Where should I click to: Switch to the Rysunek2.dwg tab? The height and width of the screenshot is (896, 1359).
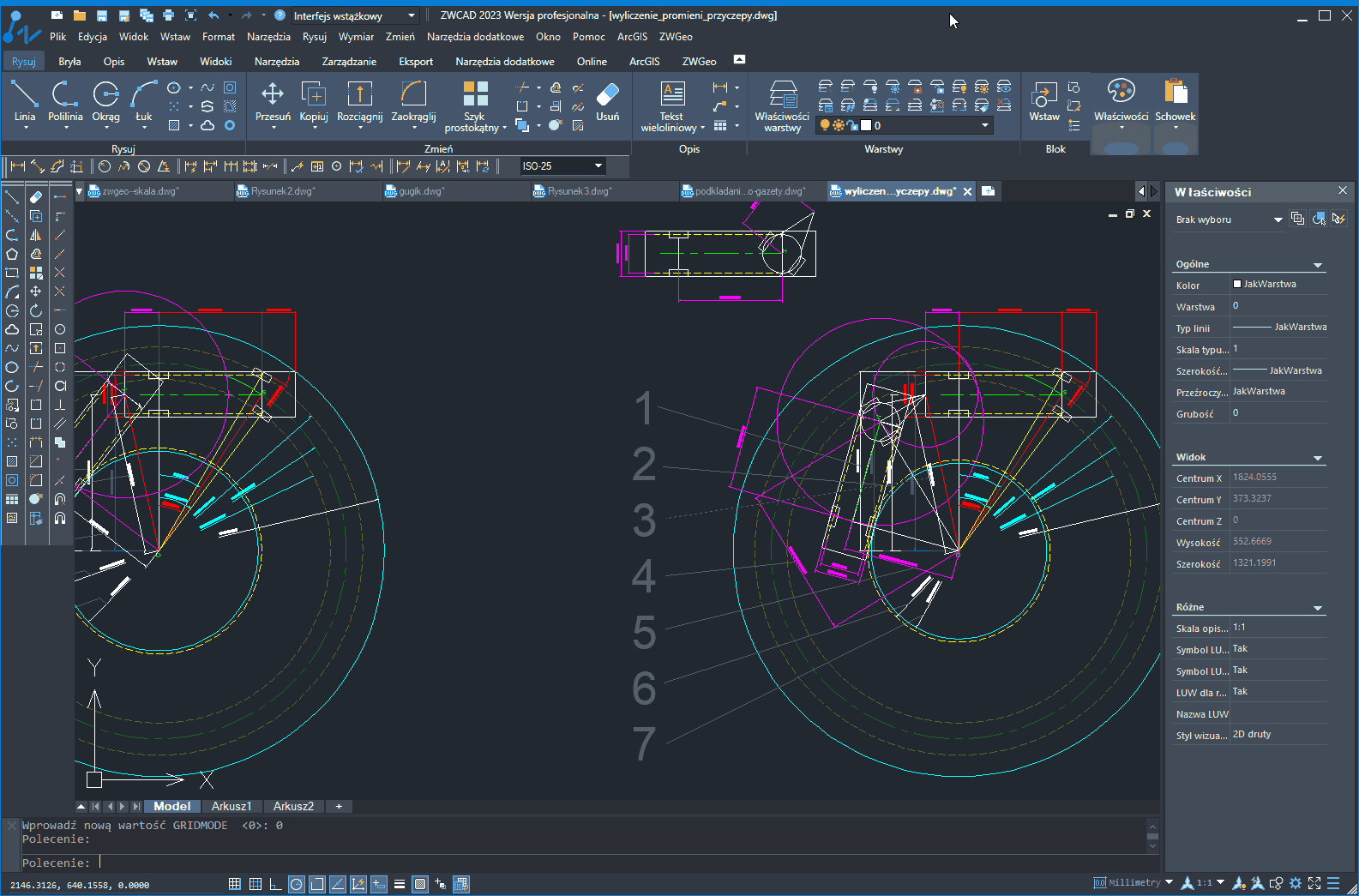[282, 191]
